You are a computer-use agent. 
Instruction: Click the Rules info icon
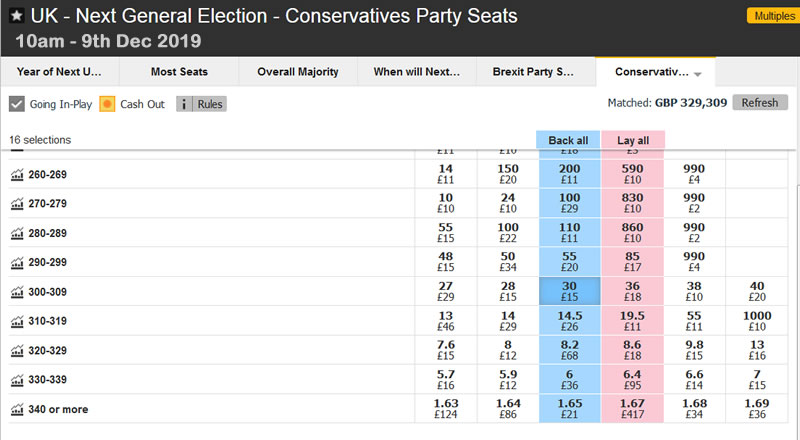pos(185,104)
